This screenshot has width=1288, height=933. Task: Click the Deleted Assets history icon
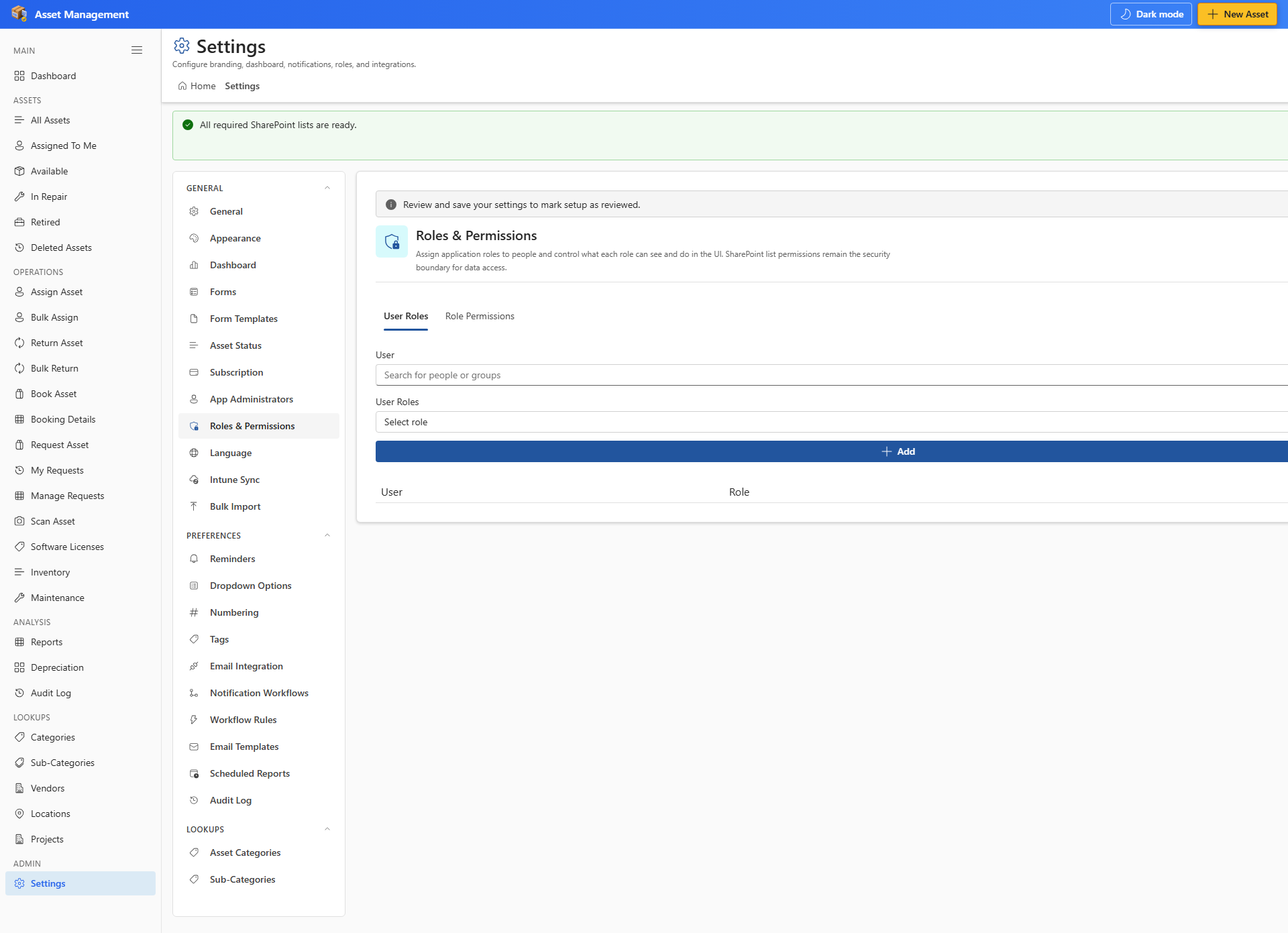[x=19, y=248]
